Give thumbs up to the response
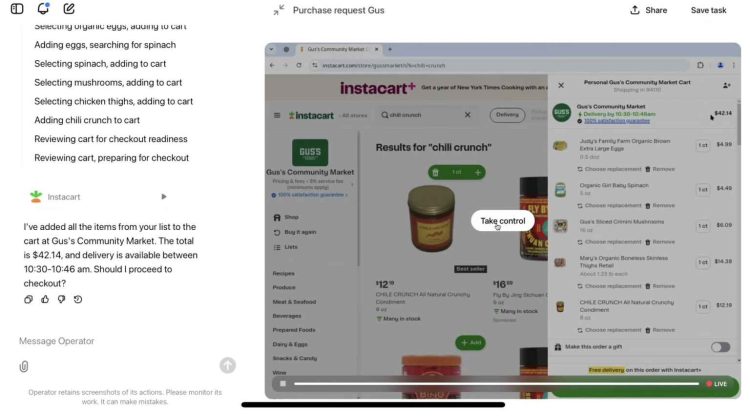750x416 pixels. [x=45, y=299]
